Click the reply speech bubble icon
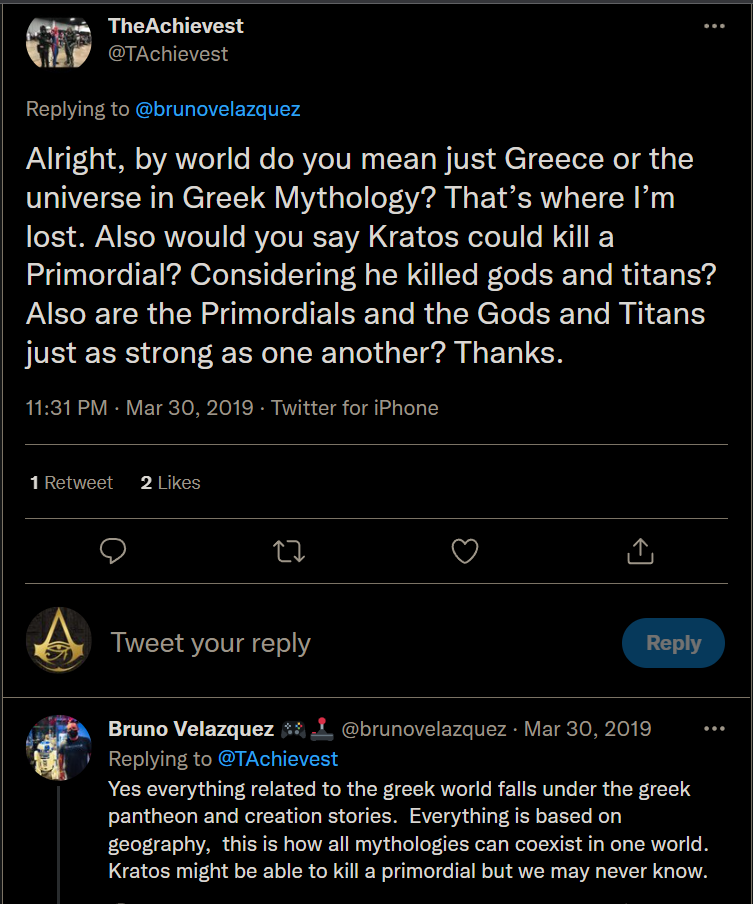Screen dimensions: 753x904 (x=114, y=551)
